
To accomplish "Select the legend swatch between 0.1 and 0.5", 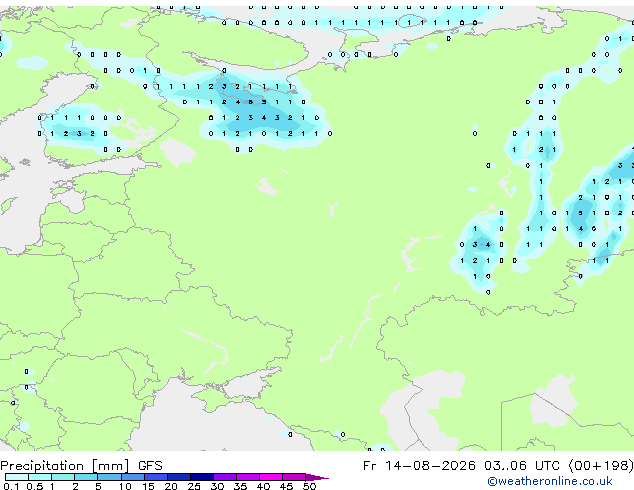I will click(17, 477).
